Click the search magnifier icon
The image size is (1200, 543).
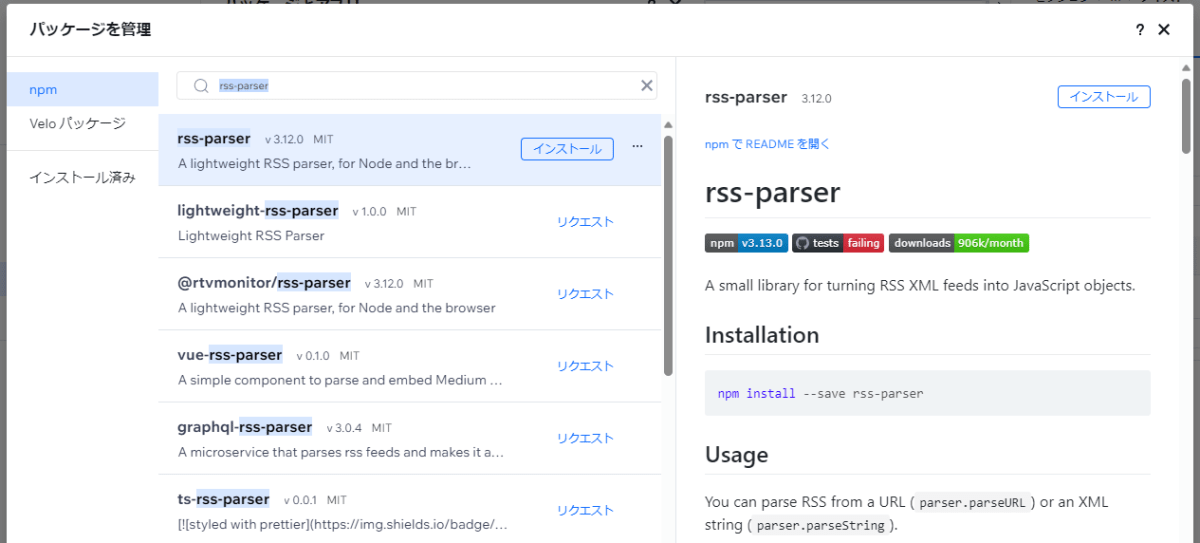coord(201,86)
